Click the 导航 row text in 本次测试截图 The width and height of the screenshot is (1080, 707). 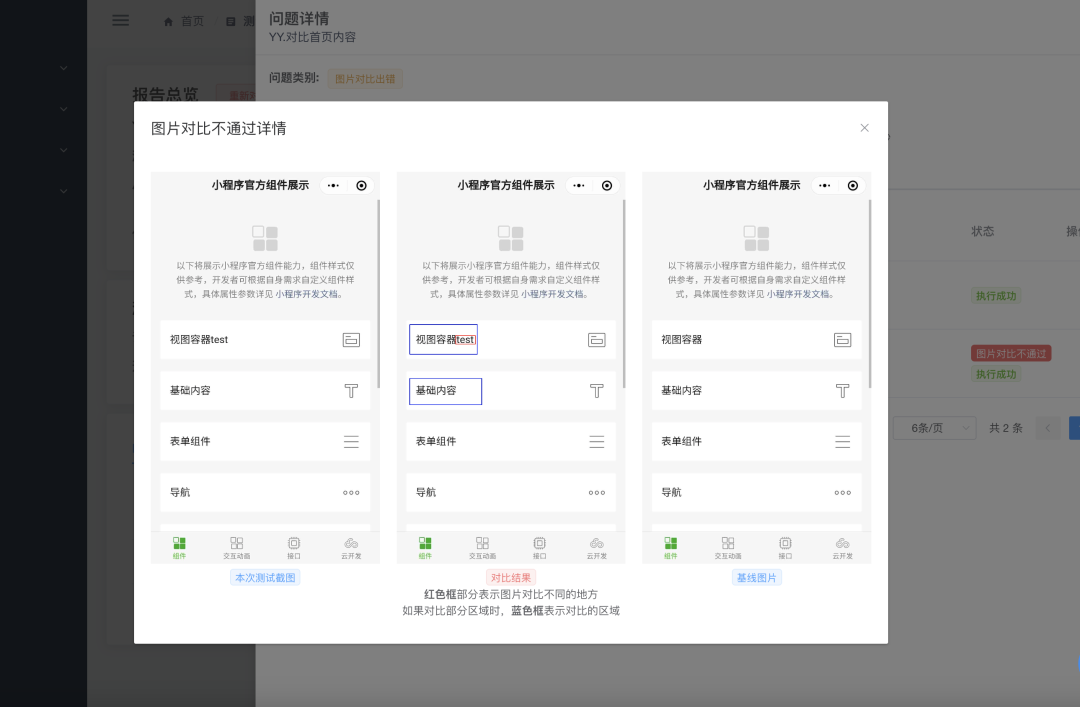[180, 493]
